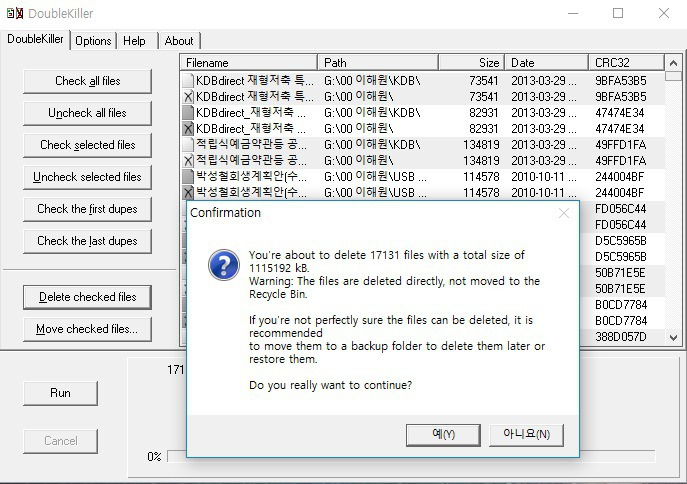The image size is (687, 484).
Task: Click the vertical scrollbar thumb of file list
Action: [x=673, y=76]
